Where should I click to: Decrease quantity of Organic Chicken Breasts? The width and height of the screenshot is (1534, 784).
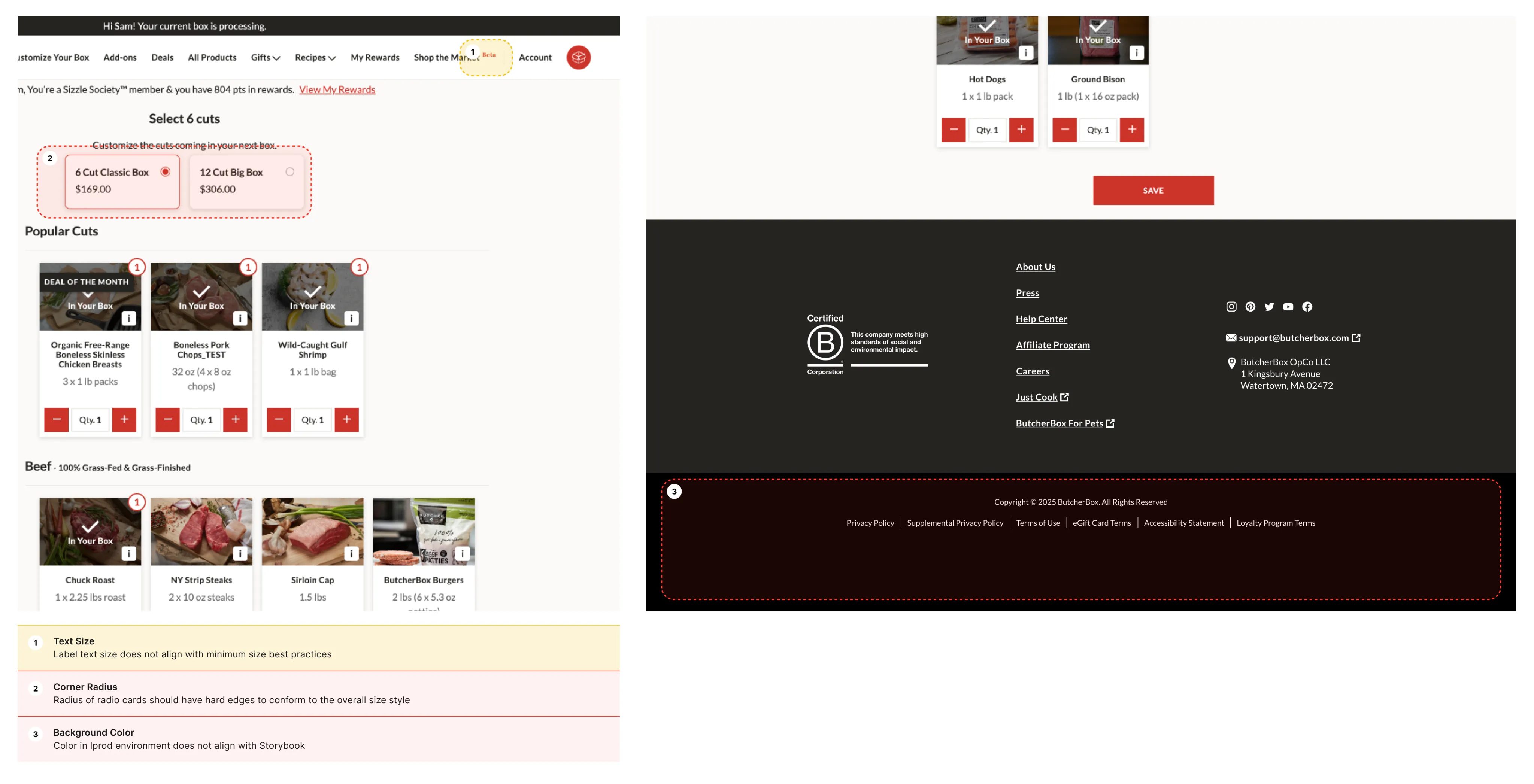point(57,420)
